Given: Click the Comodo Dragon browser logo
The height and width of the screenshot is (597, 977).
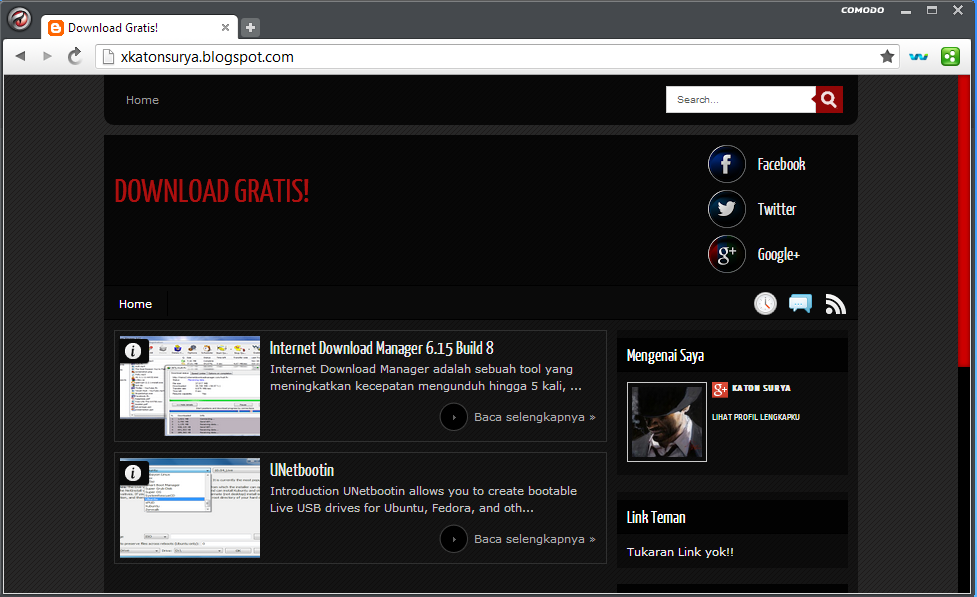Looking at the screenshot, I should (x=19, y=19).
